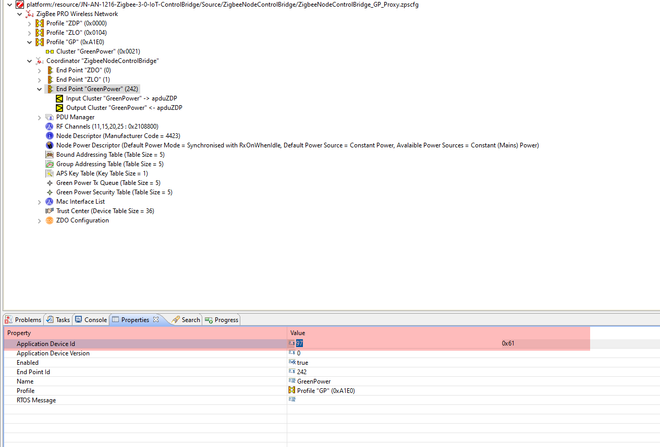The image size is (660, 447).
Task: Click the End Point "GreenPower" icon
Action: click(x=50, y=89)
